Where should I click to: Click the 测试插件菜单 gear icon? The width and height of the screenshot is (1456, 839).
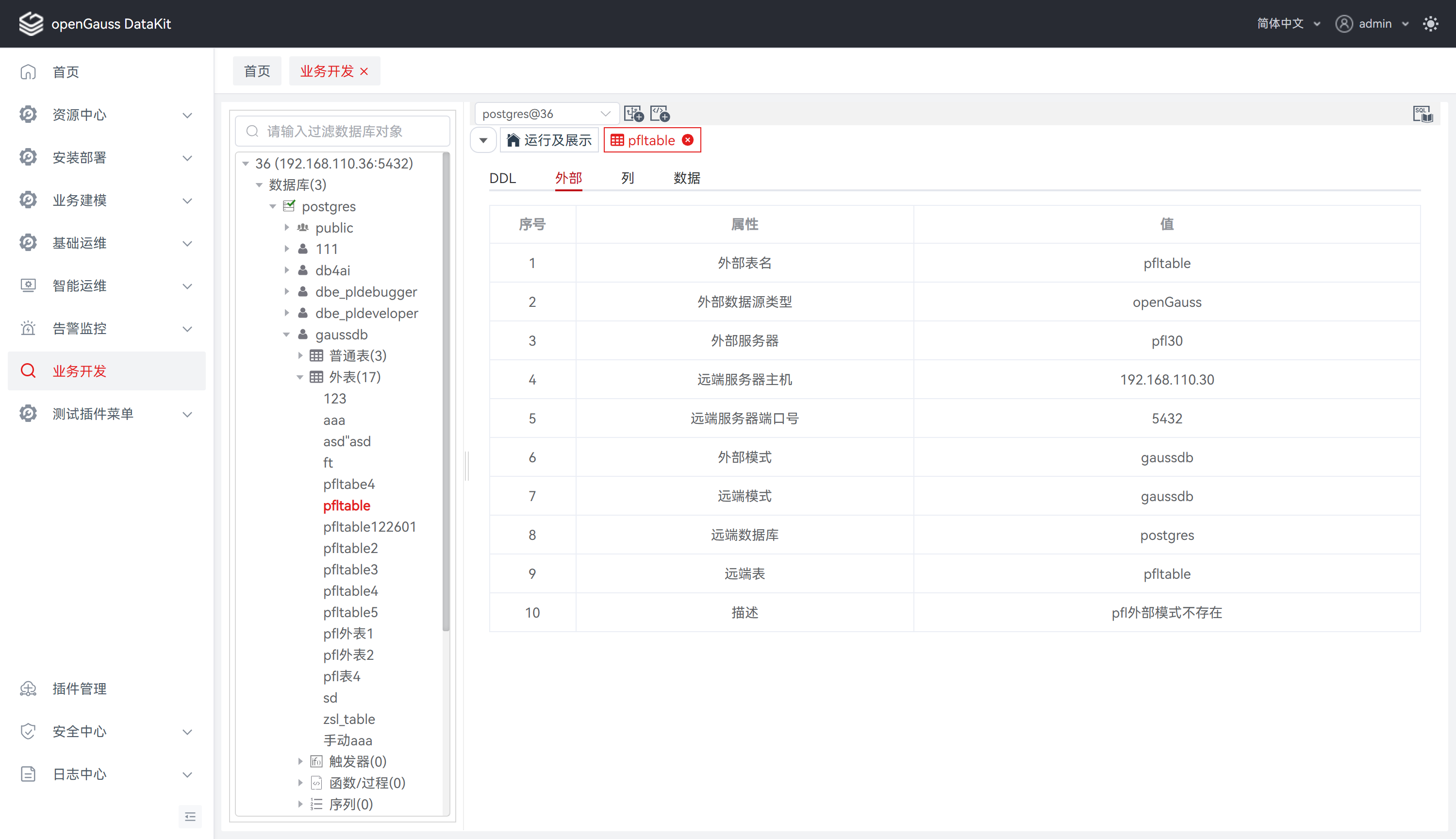coord(28,413)
